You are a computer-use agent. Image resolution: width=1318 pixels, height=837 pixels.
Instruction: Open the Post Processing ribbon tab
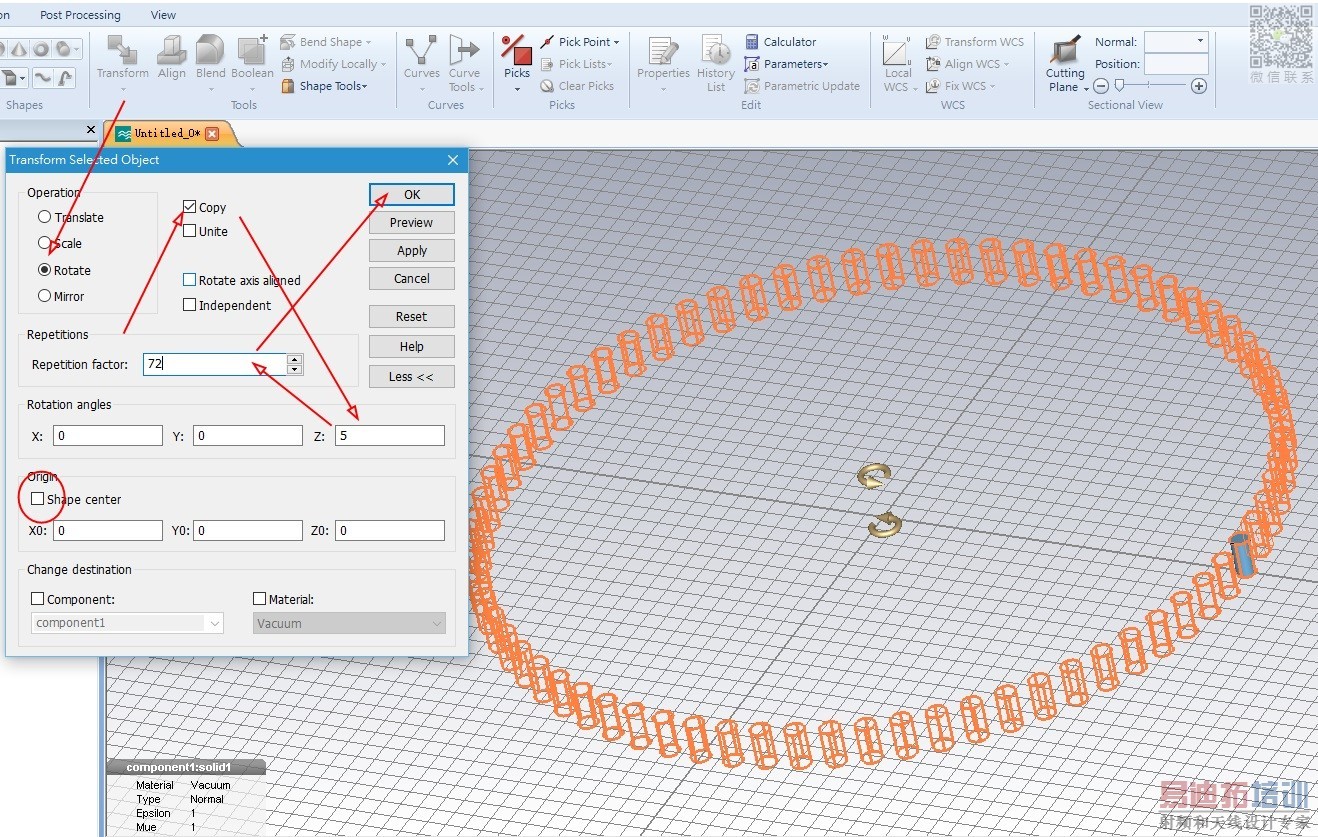point(80,15)
